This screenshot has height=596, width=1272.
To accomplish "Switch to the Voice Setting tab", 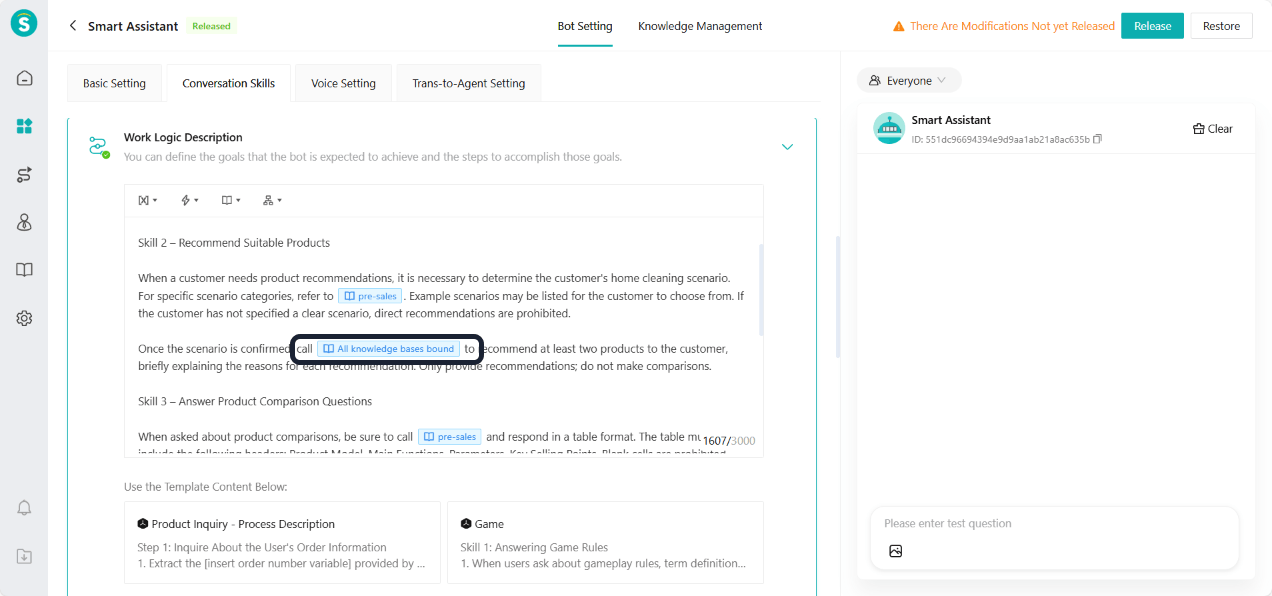I will click(x=343, y=83).
